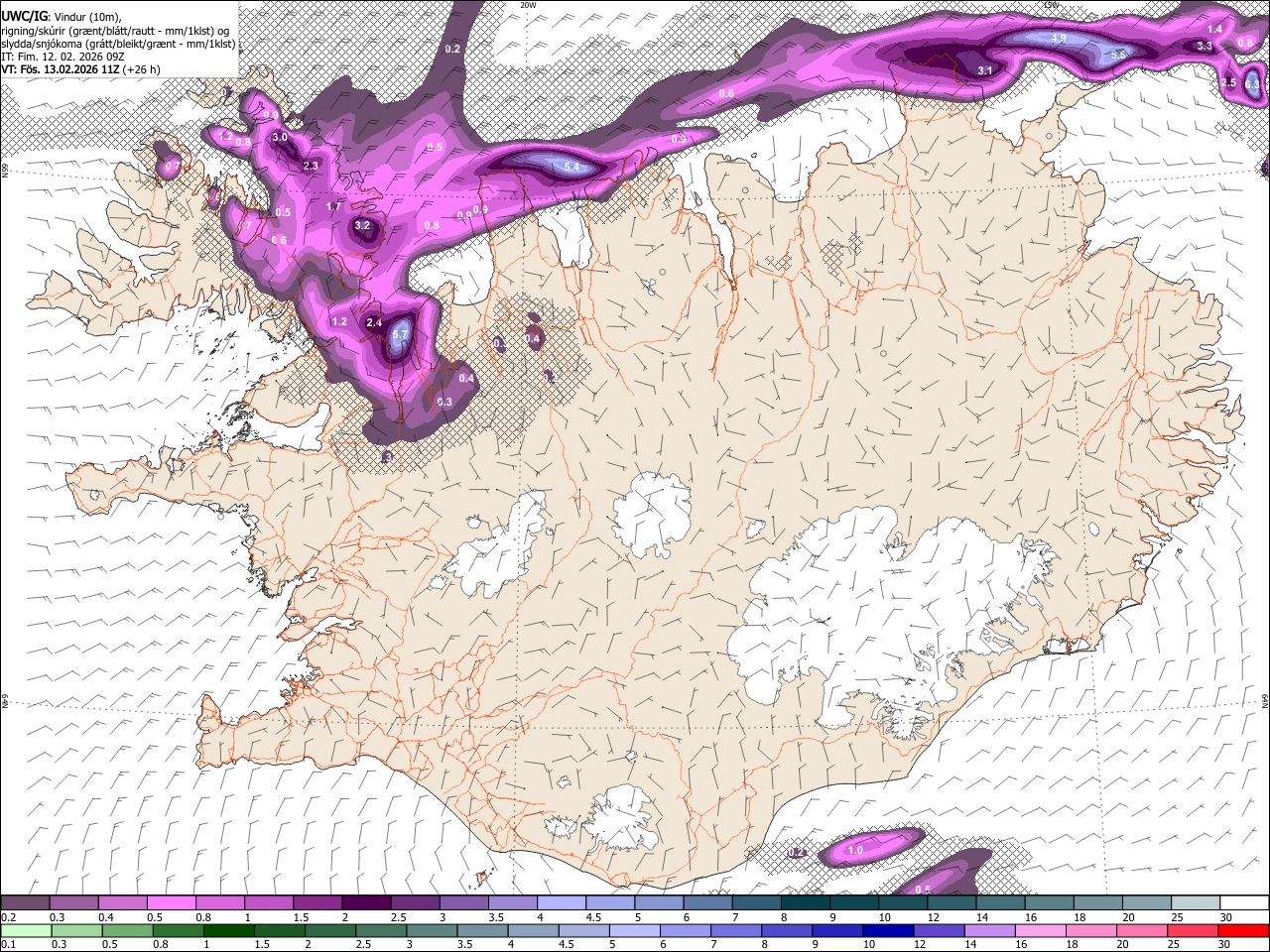Click the 20W longitude label

[528, 5]
